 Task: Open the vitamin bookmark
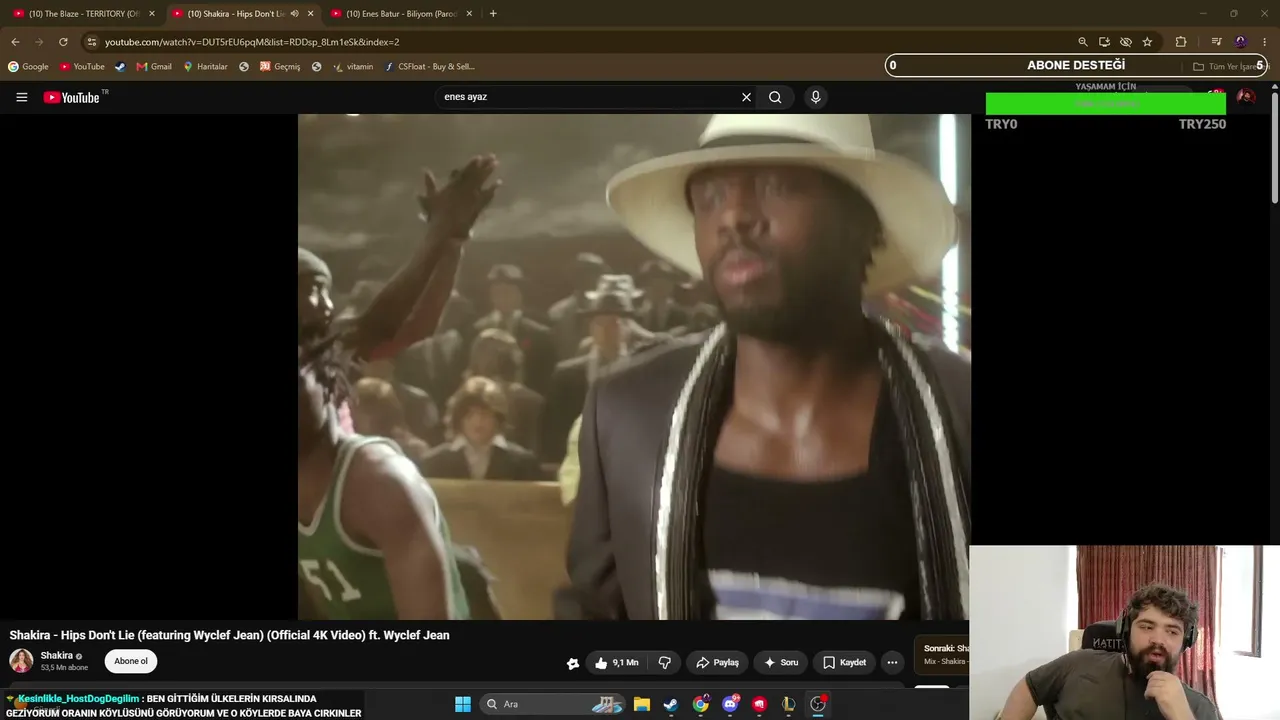pos(353,67)
